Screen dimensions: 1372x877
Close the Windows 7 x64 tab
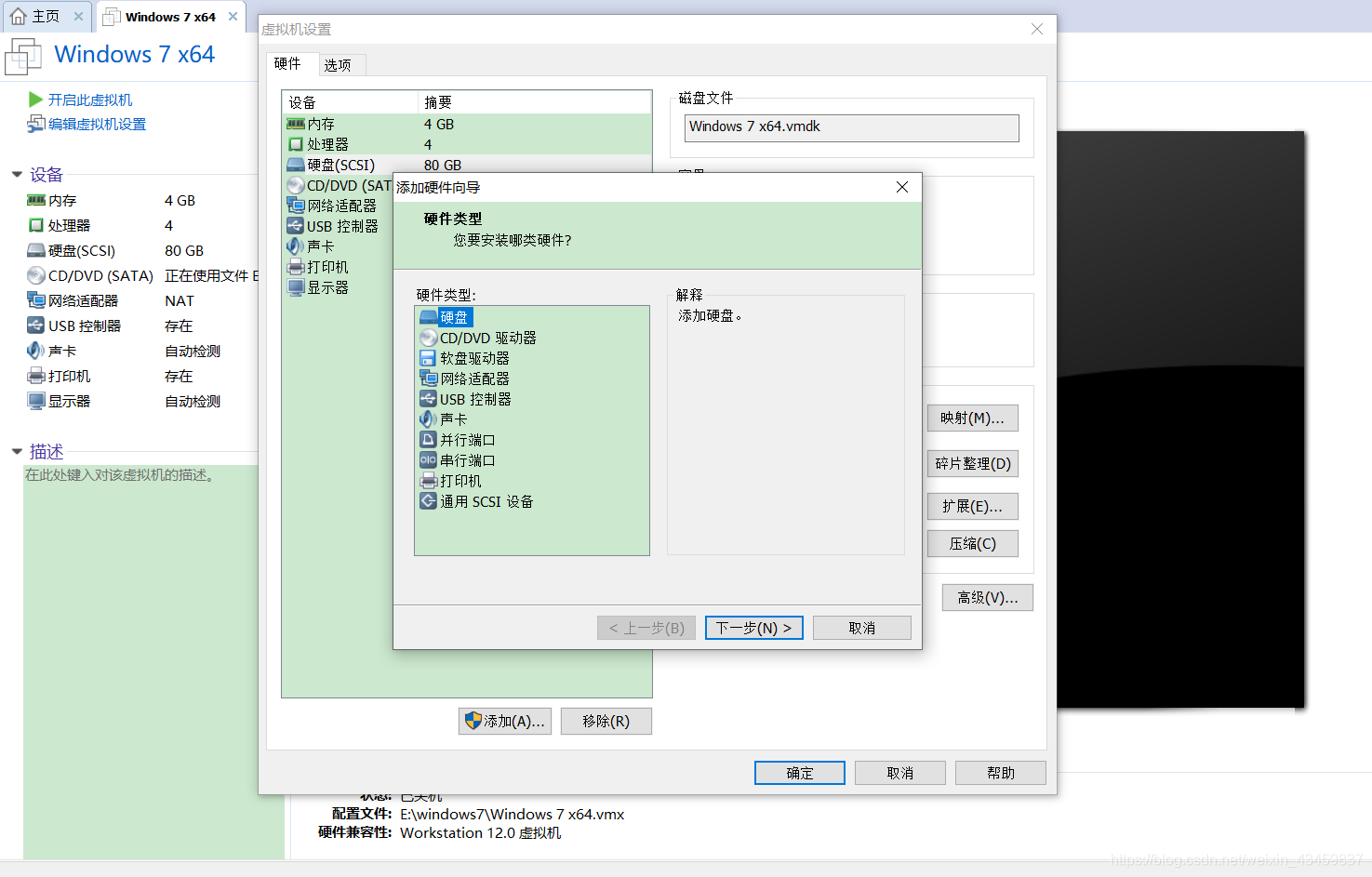tap(233, 16)
